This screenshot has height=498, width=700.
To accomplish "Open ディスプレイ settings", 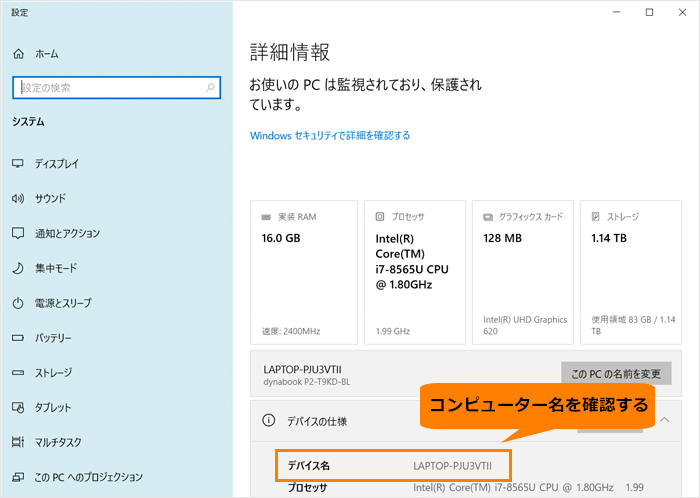I will pos(57,164).
